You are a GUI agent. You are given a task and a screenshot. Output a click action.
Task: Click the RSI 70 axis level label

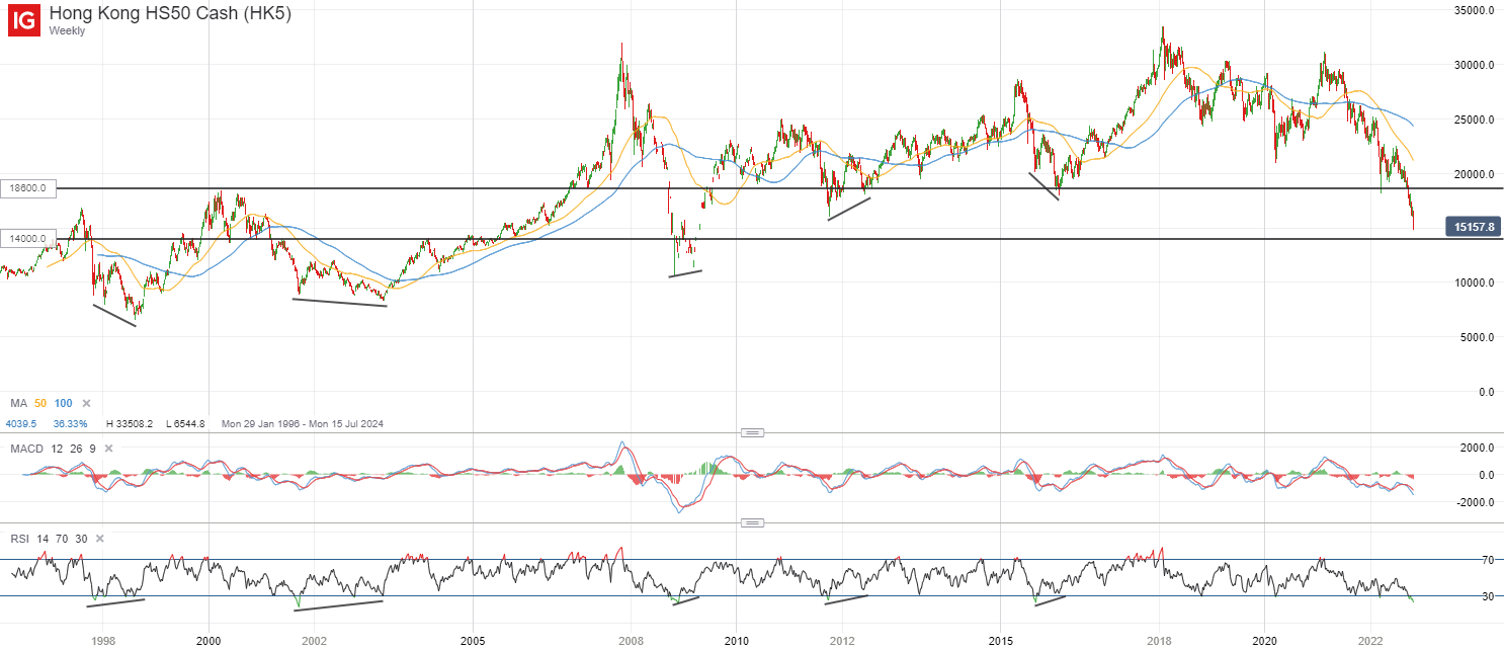click(x=1488, y=560)
